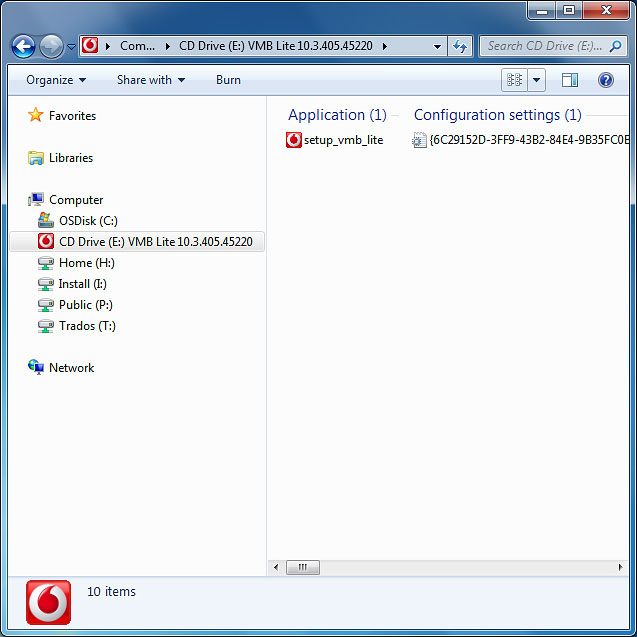Select the configuration settings file {6C29152D...
The image size is (637, 637).
pyautogui.click(x=521, y=140)
